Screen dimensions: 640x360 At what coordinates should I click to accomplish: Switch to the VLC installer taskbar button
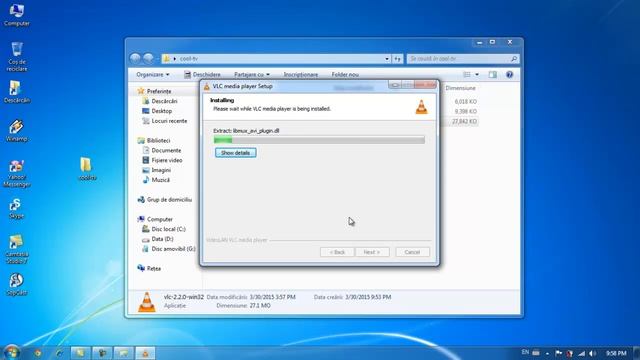pyautogui.click(x=145, y=353)
